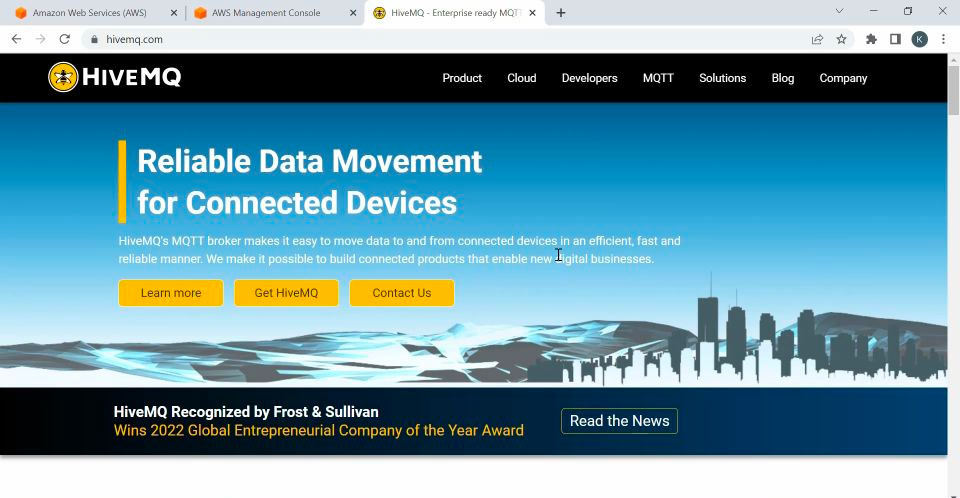Viewport: 960px width, 498px height.
Task: Restore down the browser window
Action: 908,11
